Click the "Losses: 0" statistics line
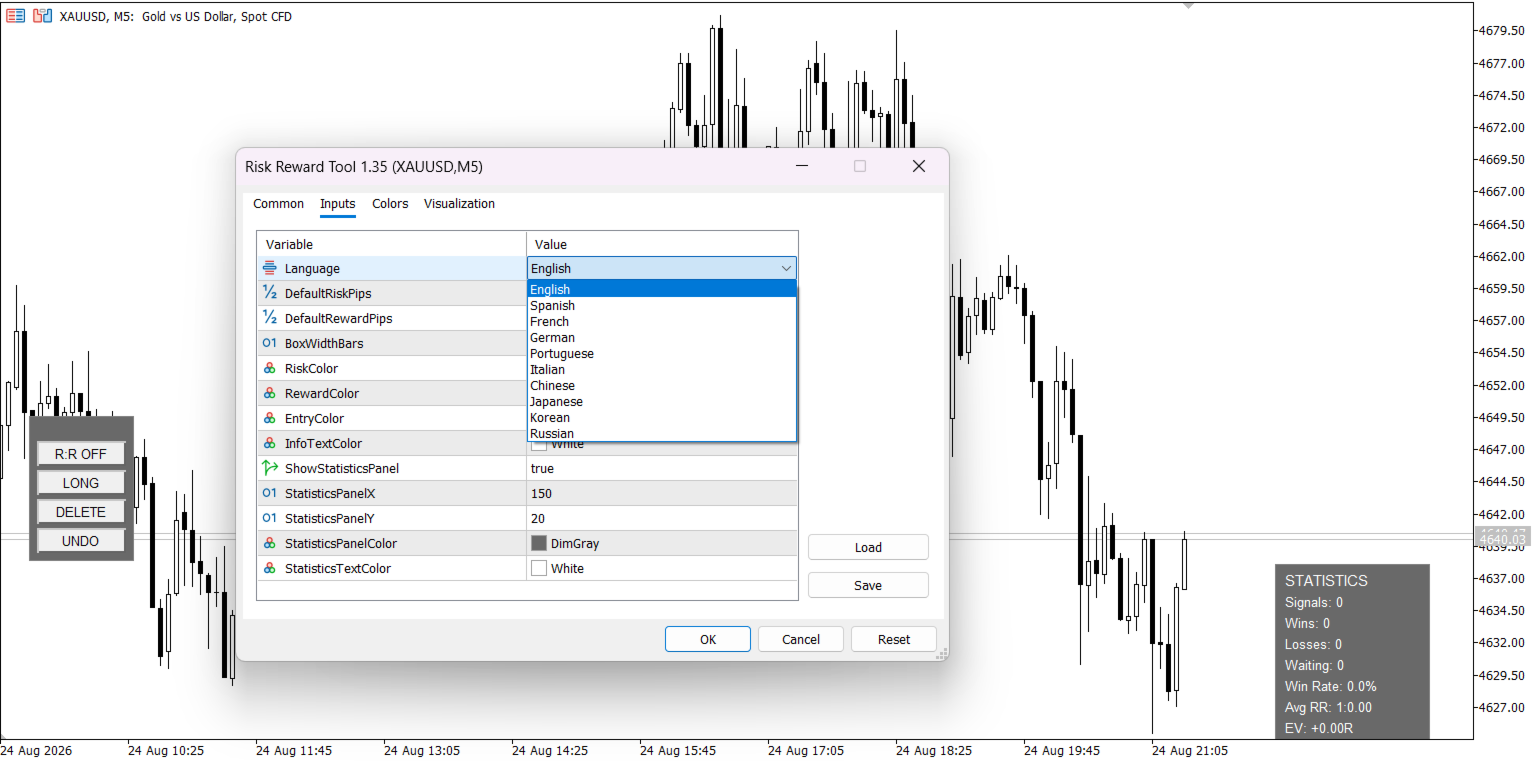The image size is (1537, 762). [1314, 645]
